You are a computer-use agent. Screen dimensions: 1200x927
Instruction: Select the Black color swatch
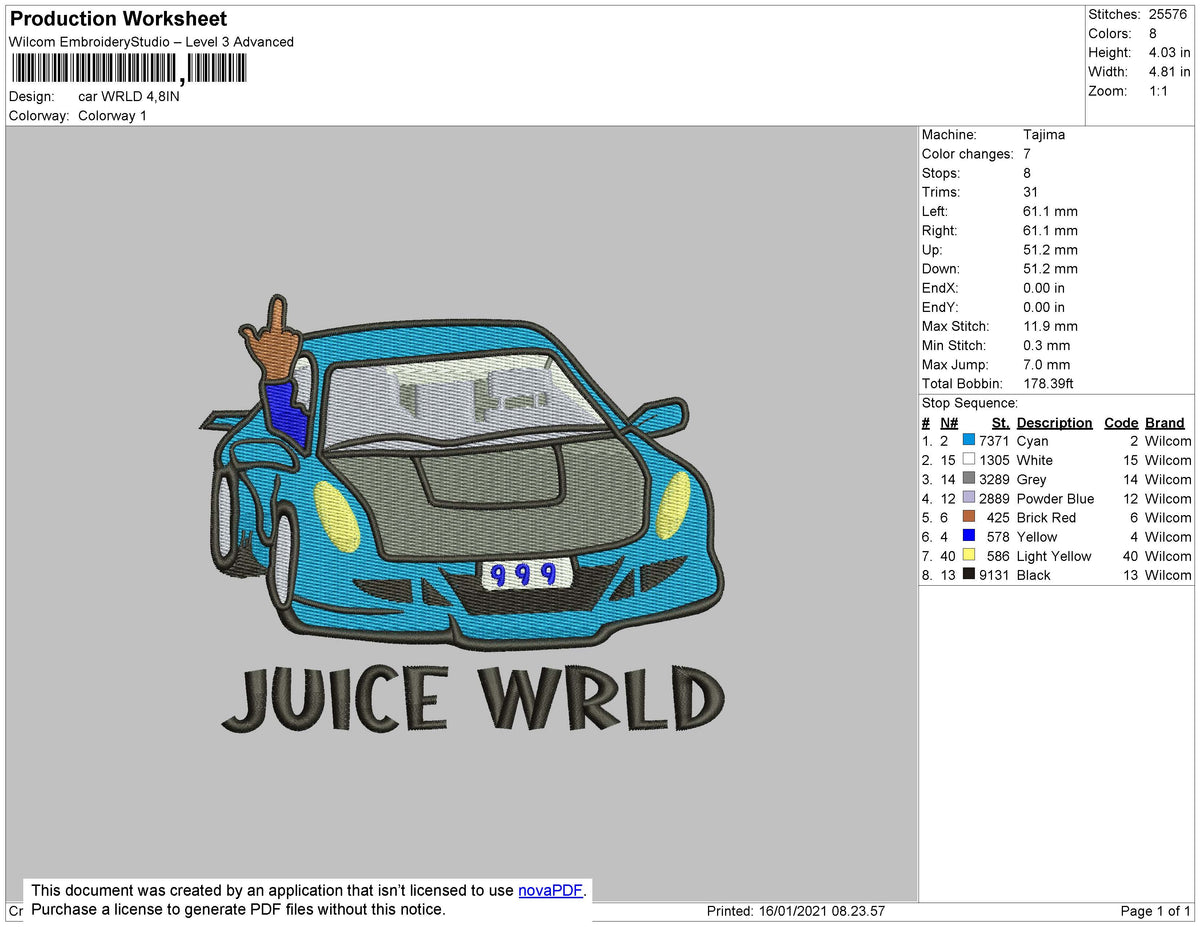[x=971, y=575]
